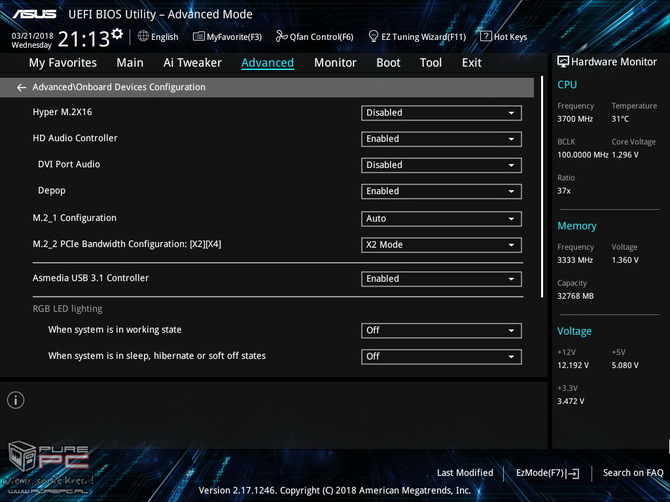Click +5V reading 5.080 V
This screenshot has width=670, height=502.
(x=625, y=365)
